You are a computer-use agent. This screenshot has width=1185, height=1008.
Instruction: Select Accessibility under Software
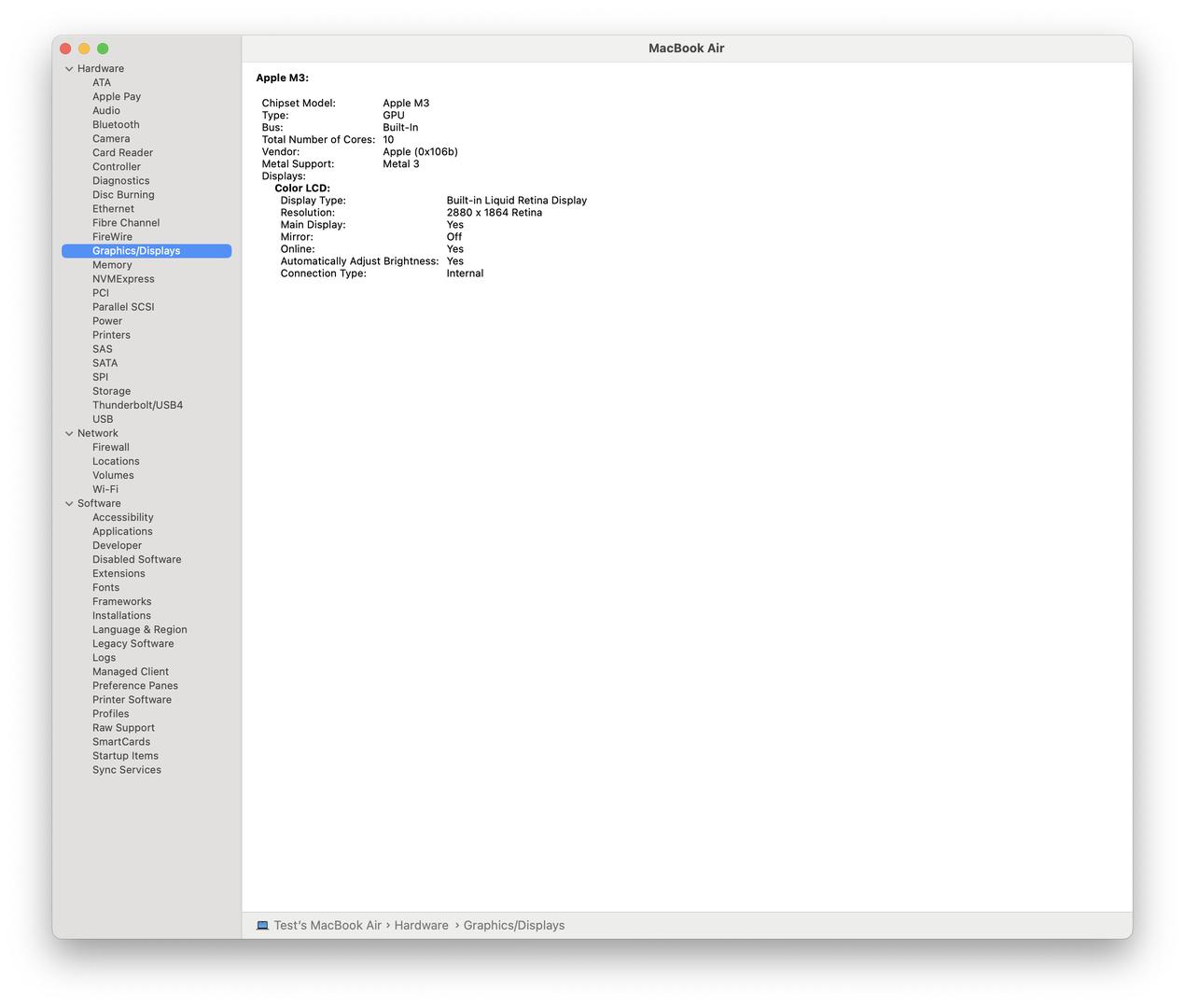coord(122,517)
